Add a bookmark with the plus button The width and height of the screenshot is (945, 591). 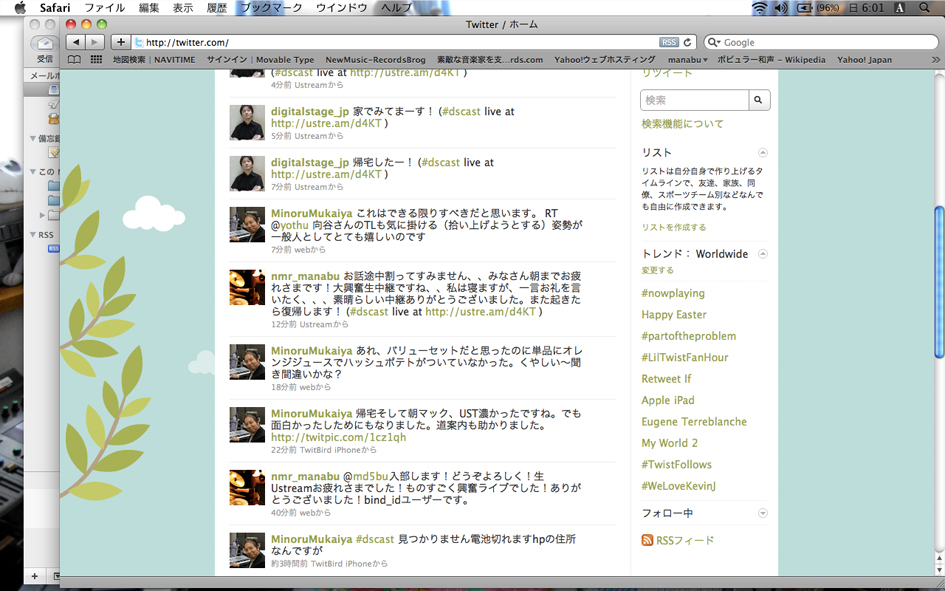121,42
